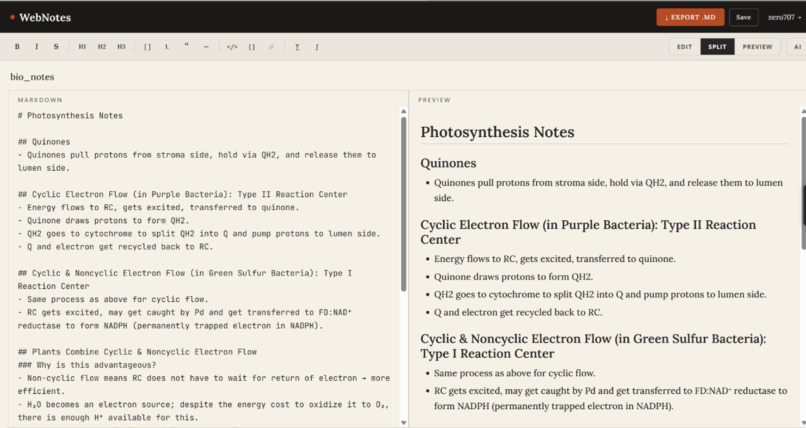Click '## Quinones' line in markdown editor
This screenshot has width=806, height=428.
(x=44, y=142)
